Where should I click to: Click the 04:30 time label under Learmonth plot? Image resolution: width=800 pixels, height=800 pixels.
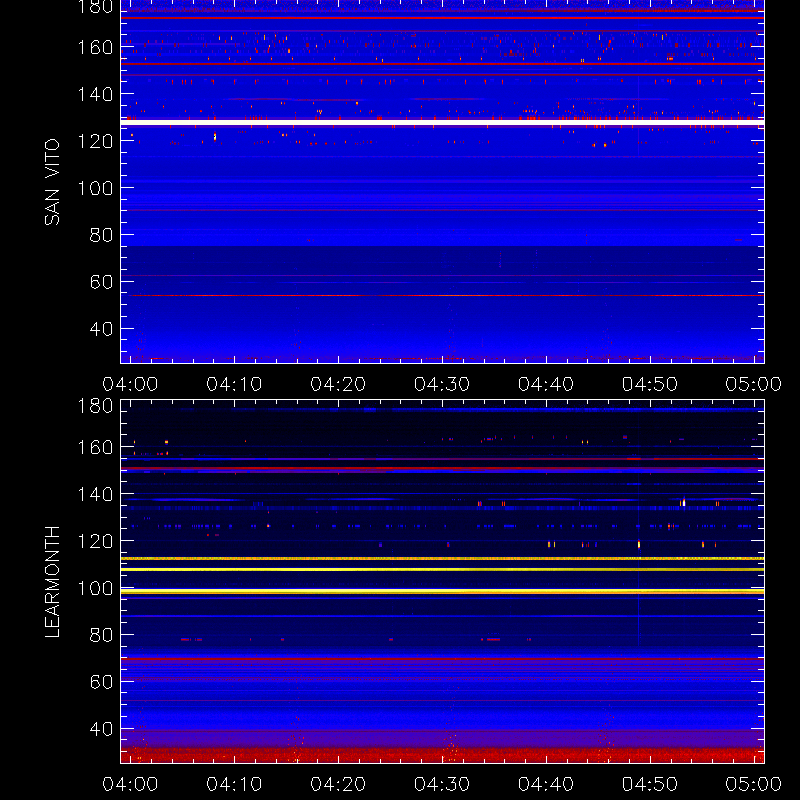[x=442, y=784]
